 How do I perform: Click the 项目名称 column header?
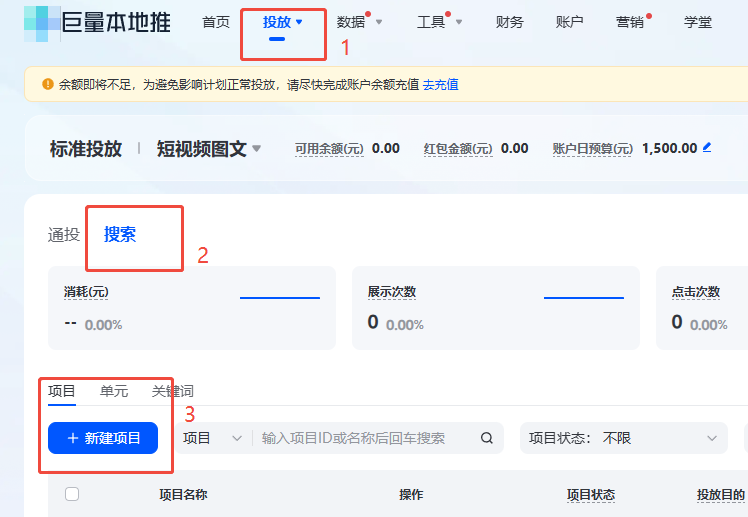[x=184, y=495]
